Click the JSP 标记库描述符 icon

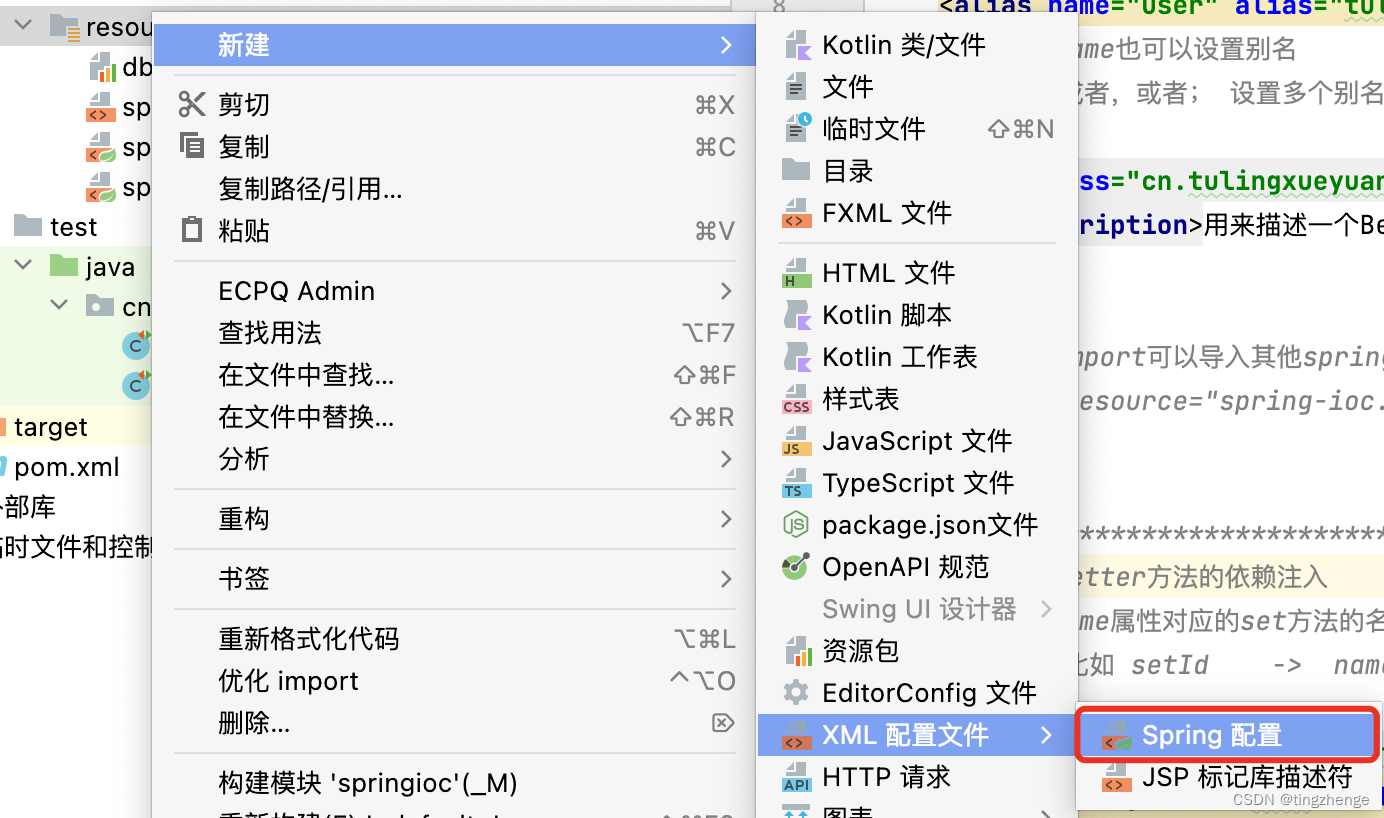click(1116, 777)
